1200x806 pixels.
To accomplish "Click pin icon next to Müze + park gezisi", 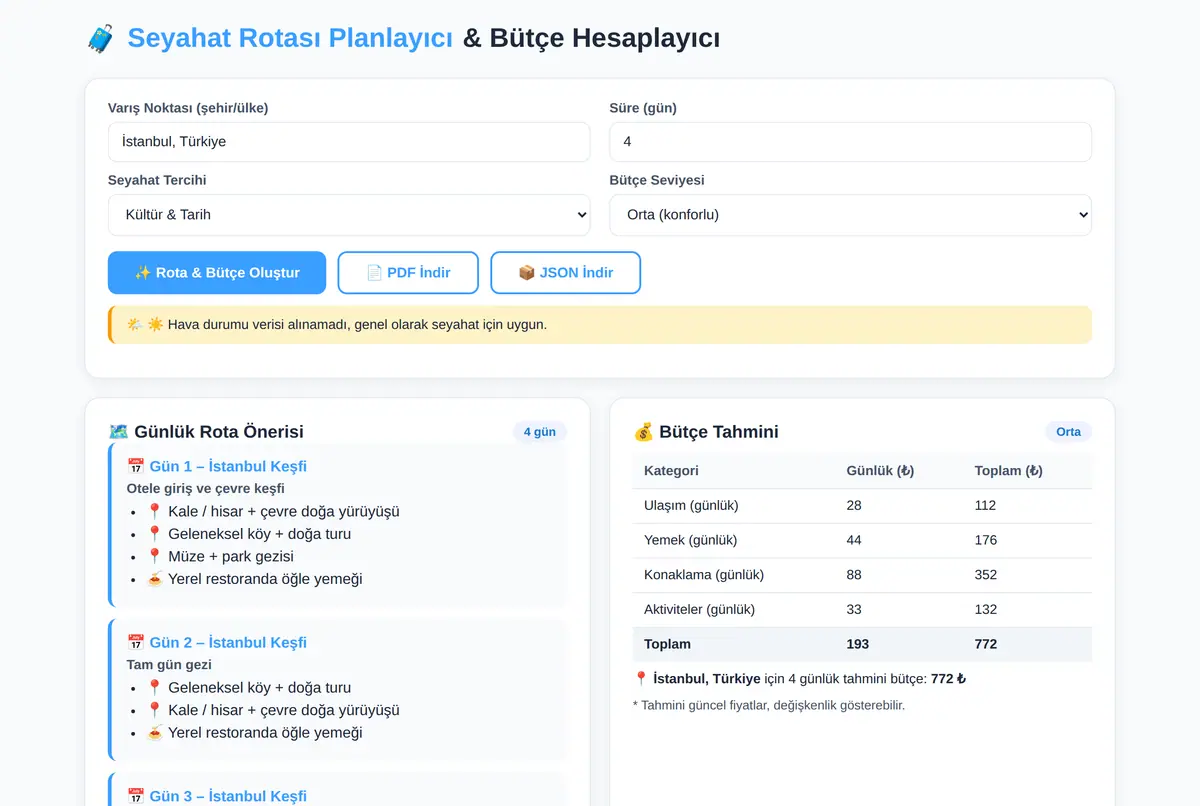I will pyautogui.click(x=154, y=556).
